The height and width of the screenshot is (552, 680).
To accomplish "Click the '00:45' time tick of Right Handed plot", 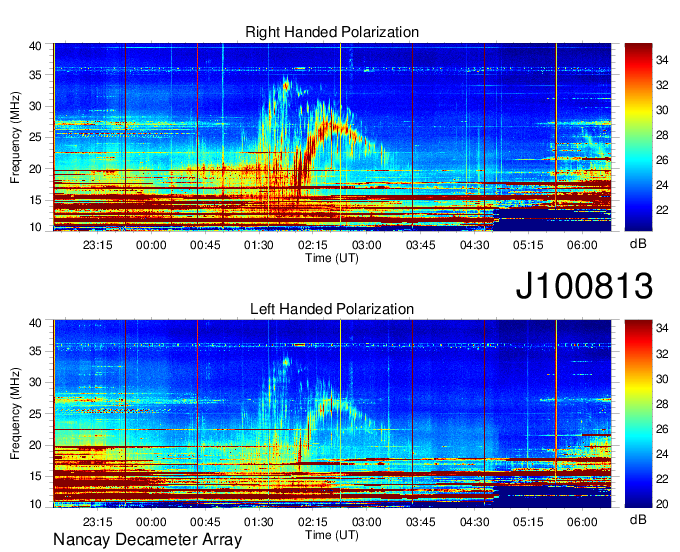I will point(205,245).
